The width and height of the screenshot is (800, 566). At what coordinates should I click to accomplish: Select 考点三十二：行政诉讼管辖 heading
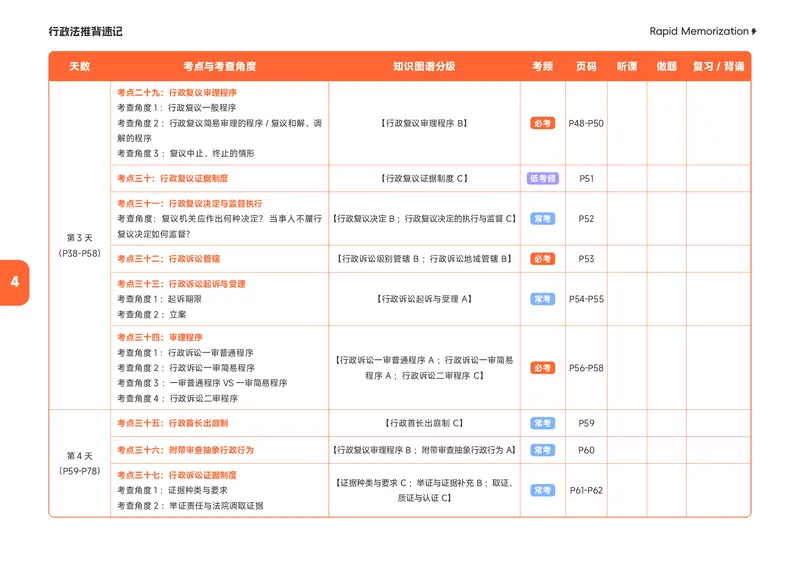tap(168, 259)
